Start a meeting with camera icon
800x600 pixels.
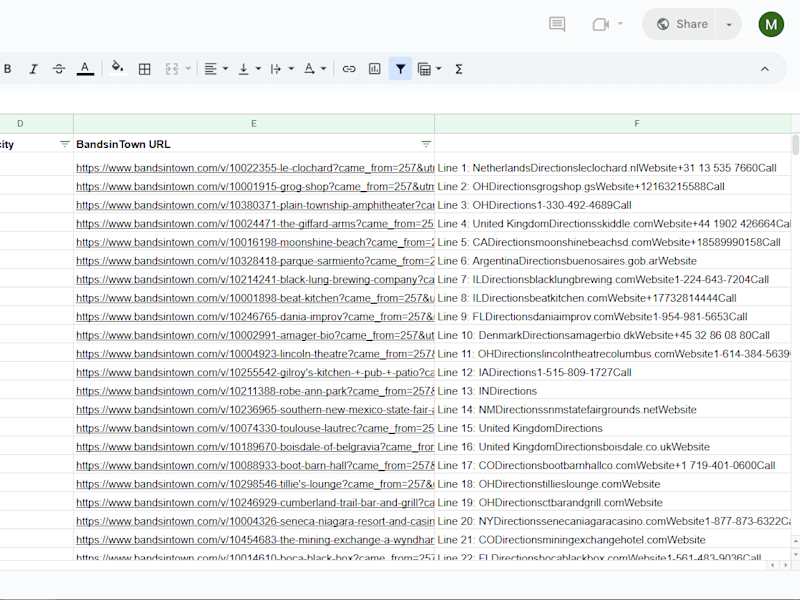pyautogui.click(x=601, y=24)
